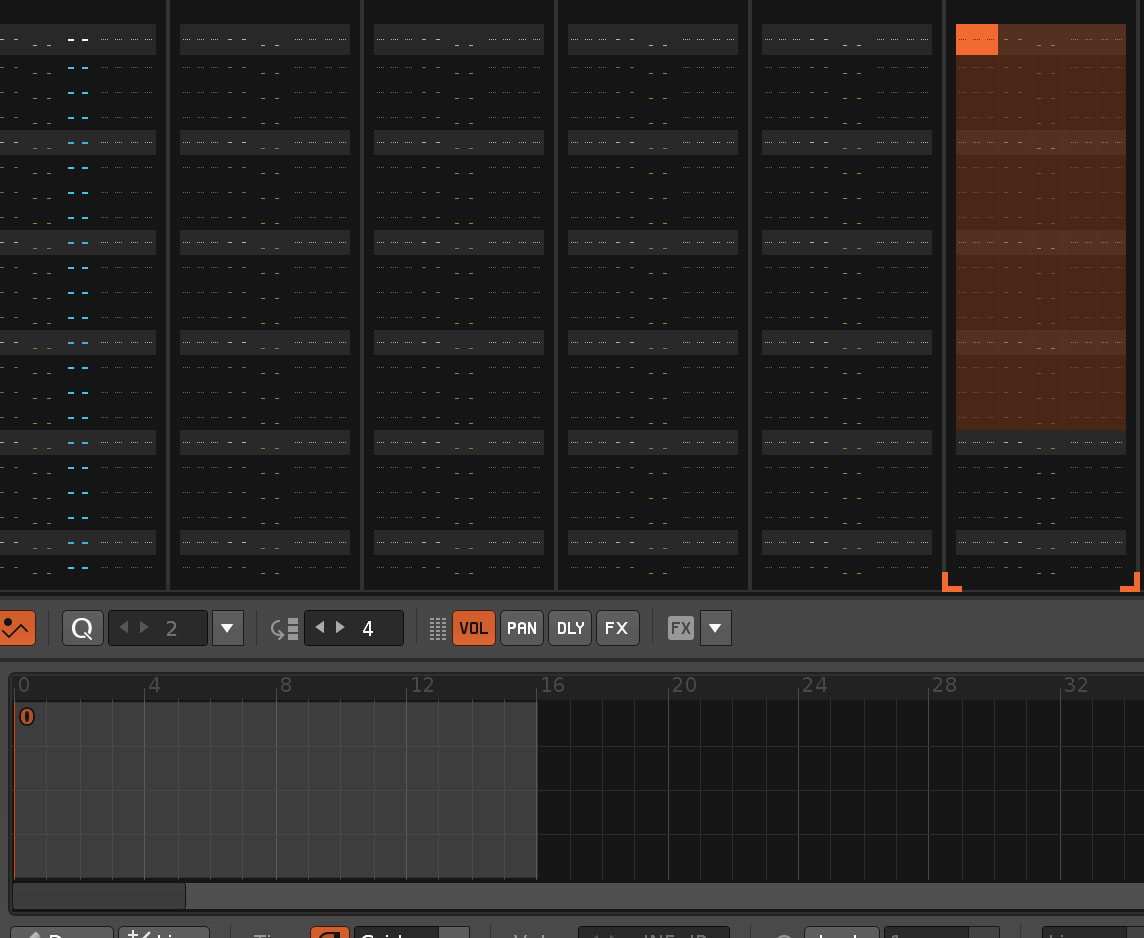Click the envelope point marker labeled 0

point(27,716)
